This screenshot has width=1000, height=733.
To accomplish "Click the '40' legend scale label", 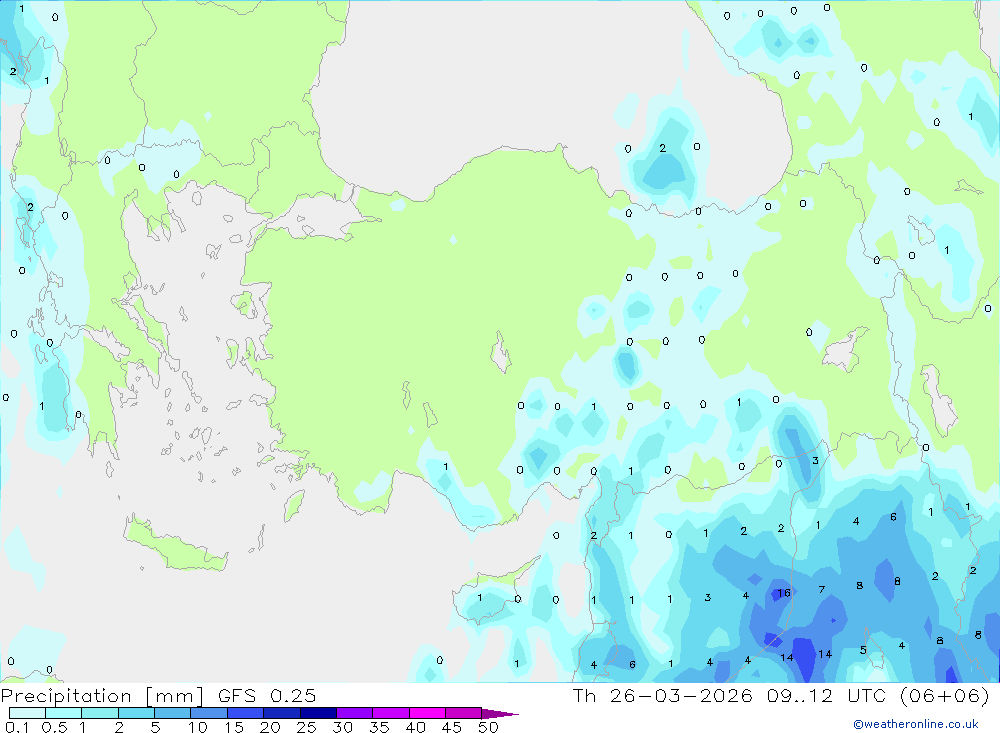I will [x=415, y=727].
